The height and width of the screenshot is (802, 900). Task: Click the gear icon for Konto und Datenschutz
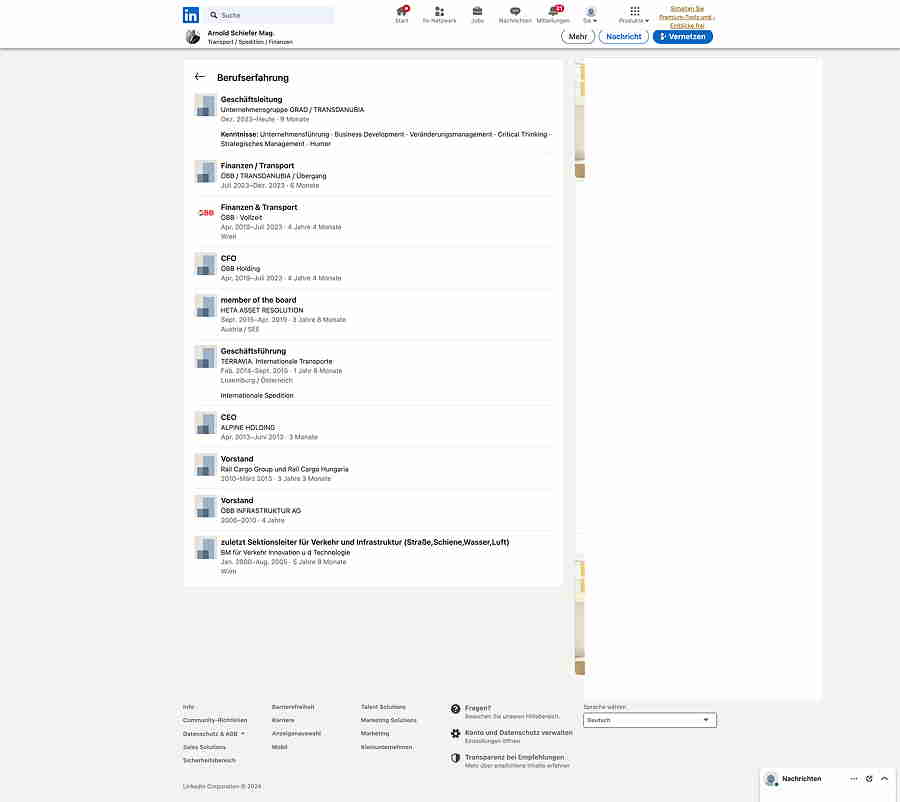pyautogui.click(x=455, y=733)
